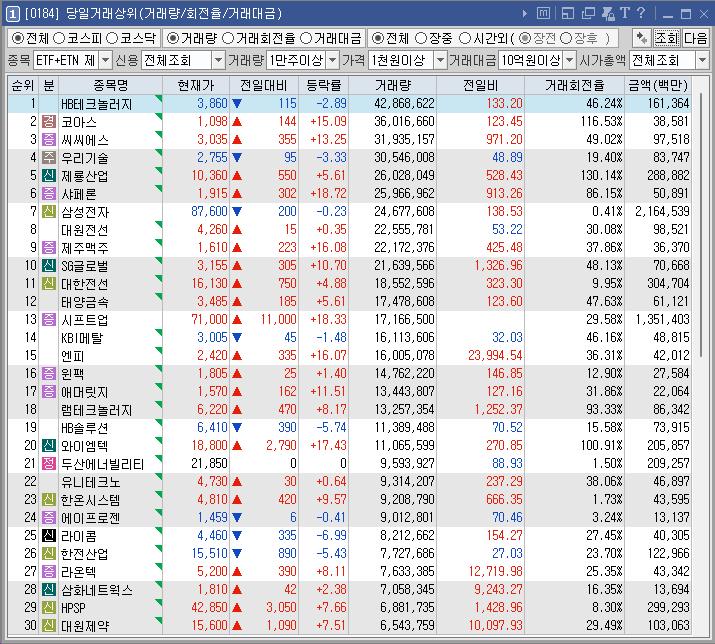Click the boxed M icon in title bar
Image resolution: width=715 pixels, height=644 pixels.
544,13
